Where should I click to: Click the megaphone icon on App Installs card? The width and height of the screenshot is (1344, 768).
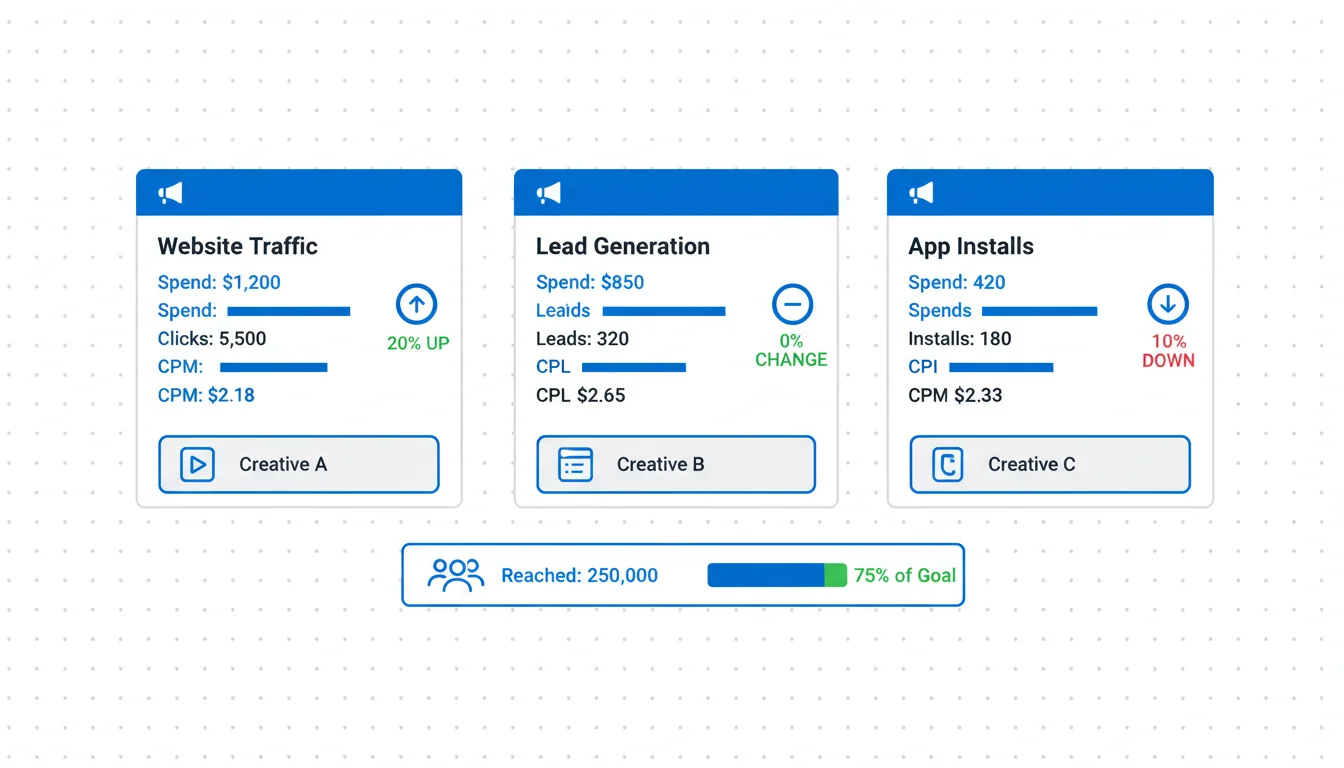click(921, 193)
